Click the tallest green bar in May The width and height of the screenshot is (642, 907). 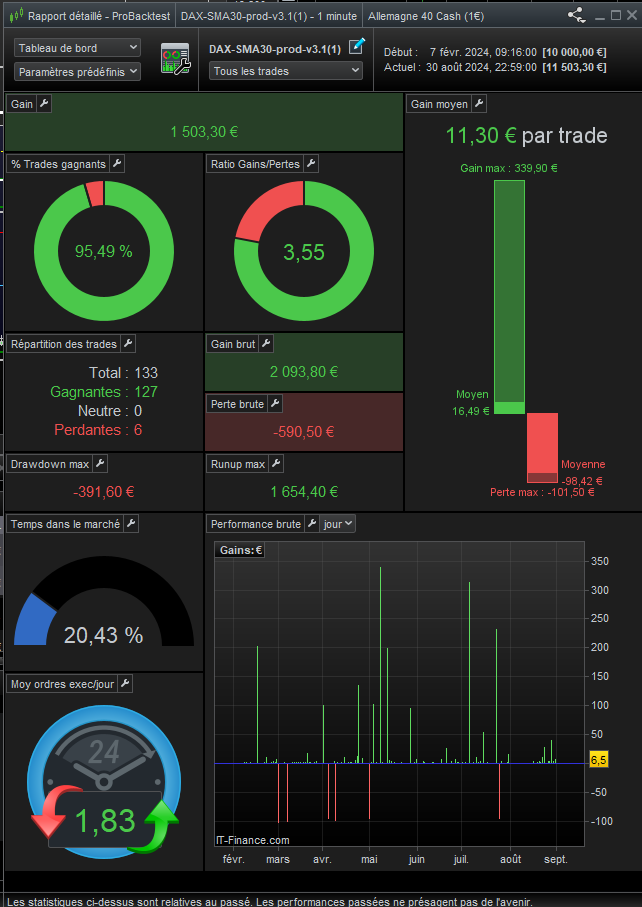[380, 665]
